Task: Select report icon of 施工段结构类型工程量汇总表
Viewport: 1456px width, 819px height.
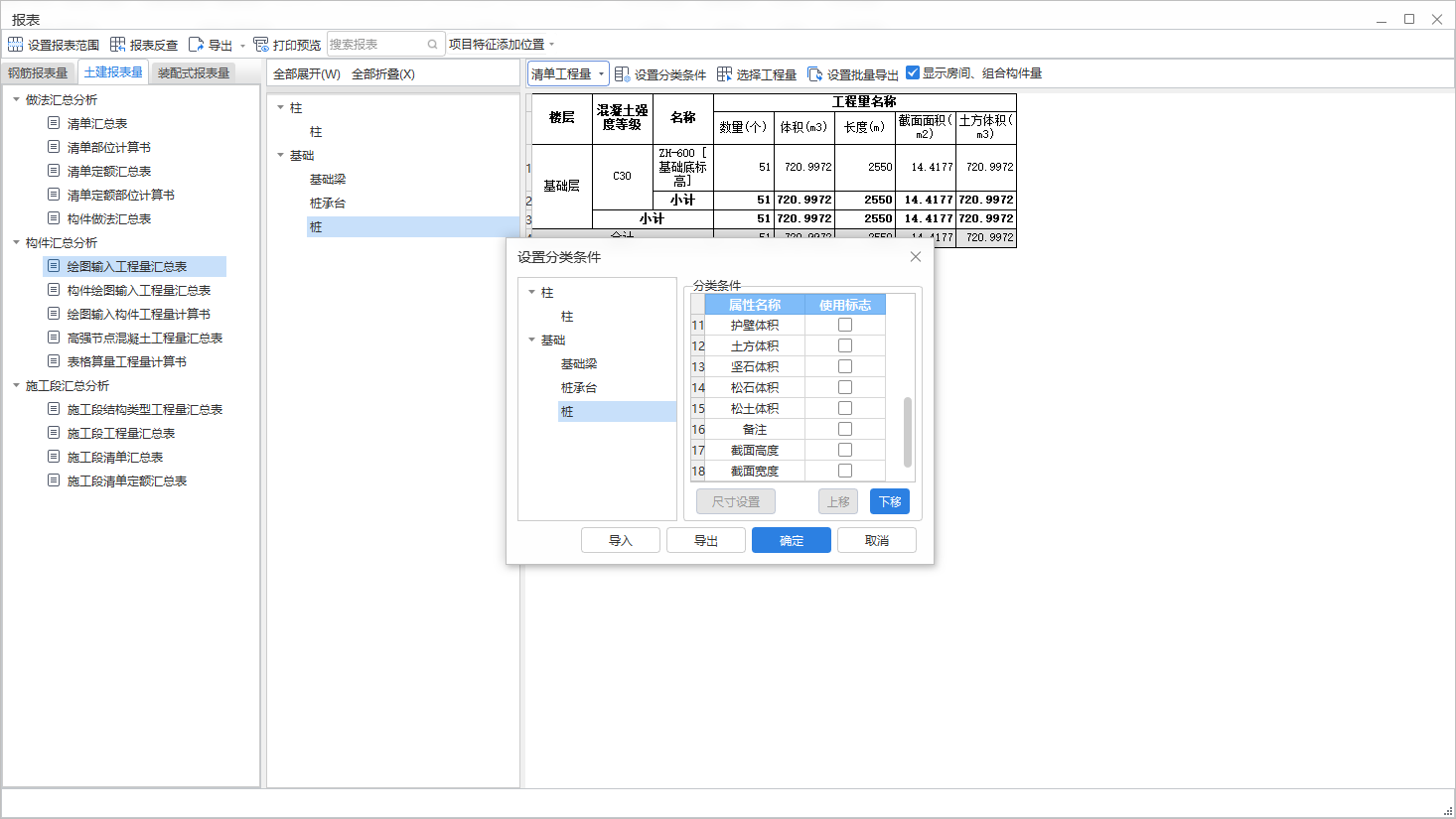Action: point(54,409)
